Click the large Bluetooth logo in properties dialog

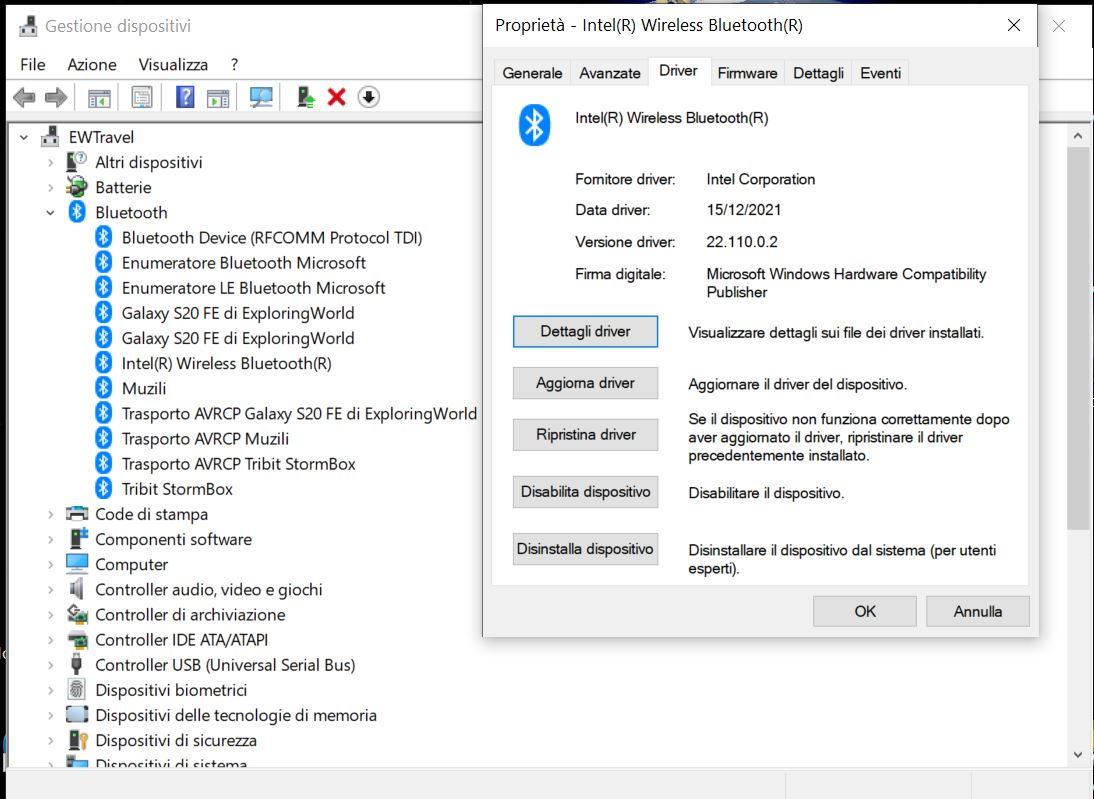(534, 125)
